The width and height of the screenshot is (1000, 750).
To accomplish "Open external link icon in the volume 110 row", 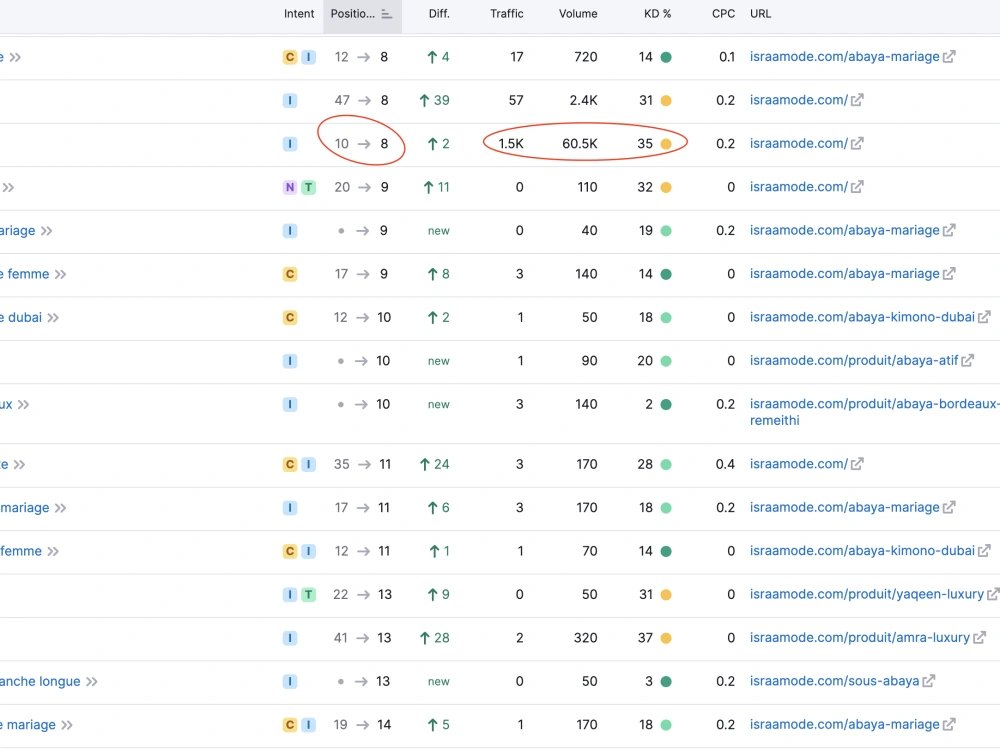I will pyautogui.click(x=857, y=187).
